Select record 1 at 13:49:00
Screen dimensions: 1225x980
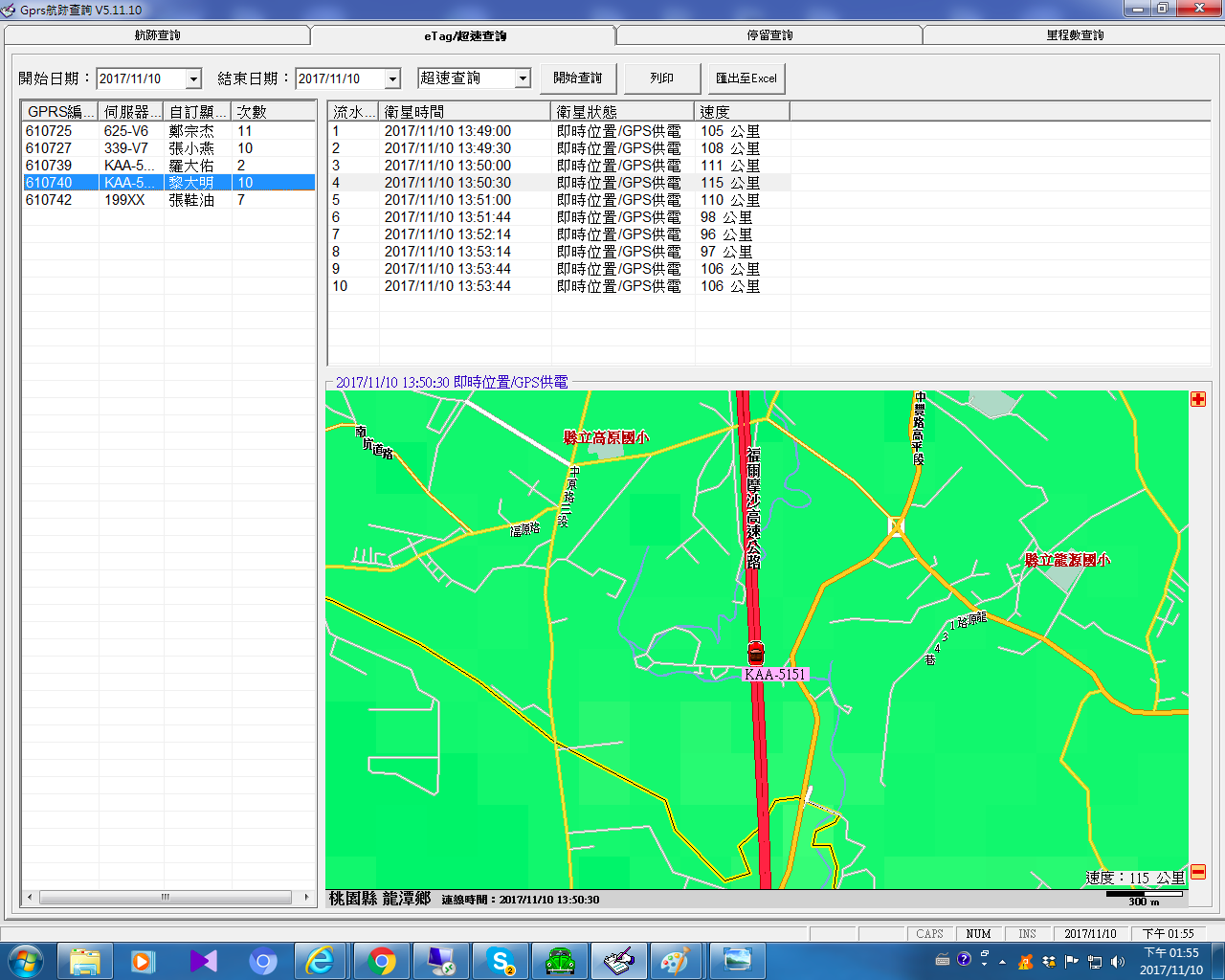(560, 131)
